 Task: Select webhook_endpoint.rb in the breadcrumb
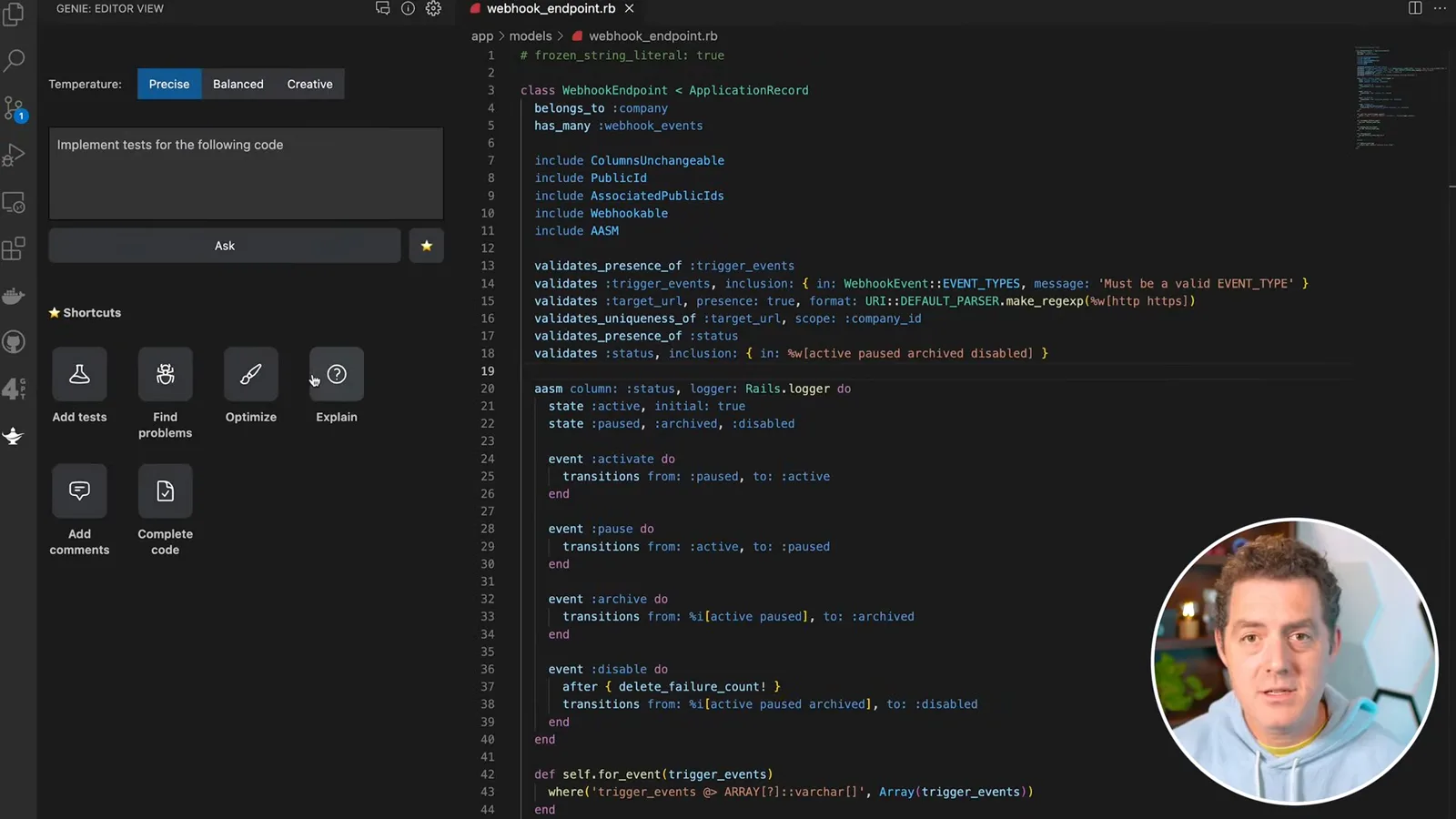(652, 36)
